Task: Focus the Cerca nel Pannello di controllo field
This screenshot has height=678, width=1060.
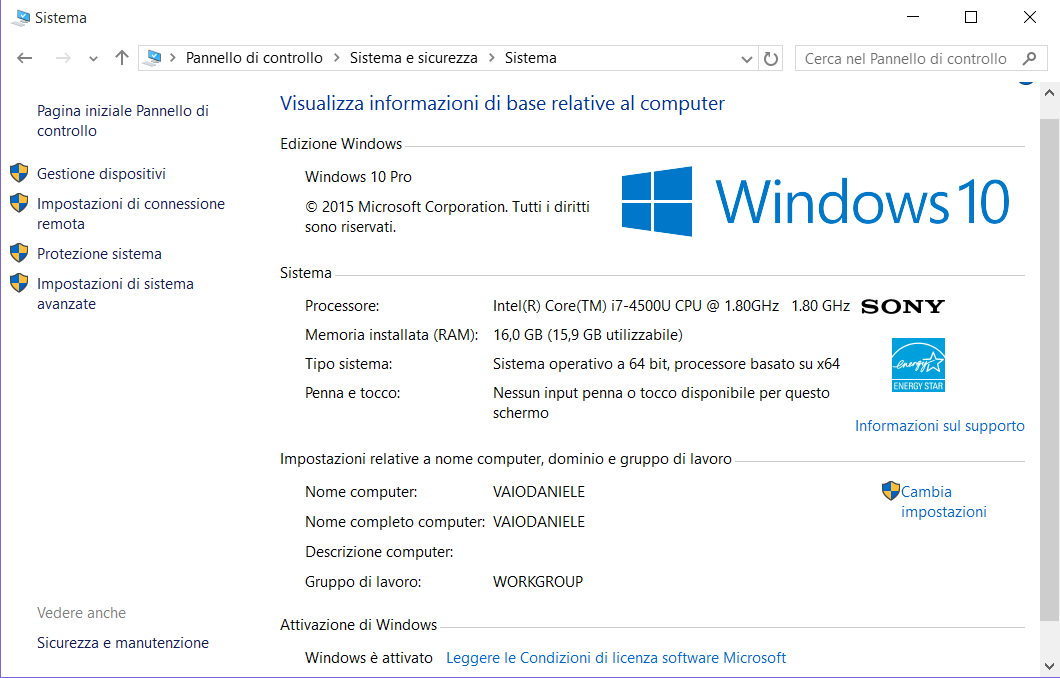Action: point(921,59)
